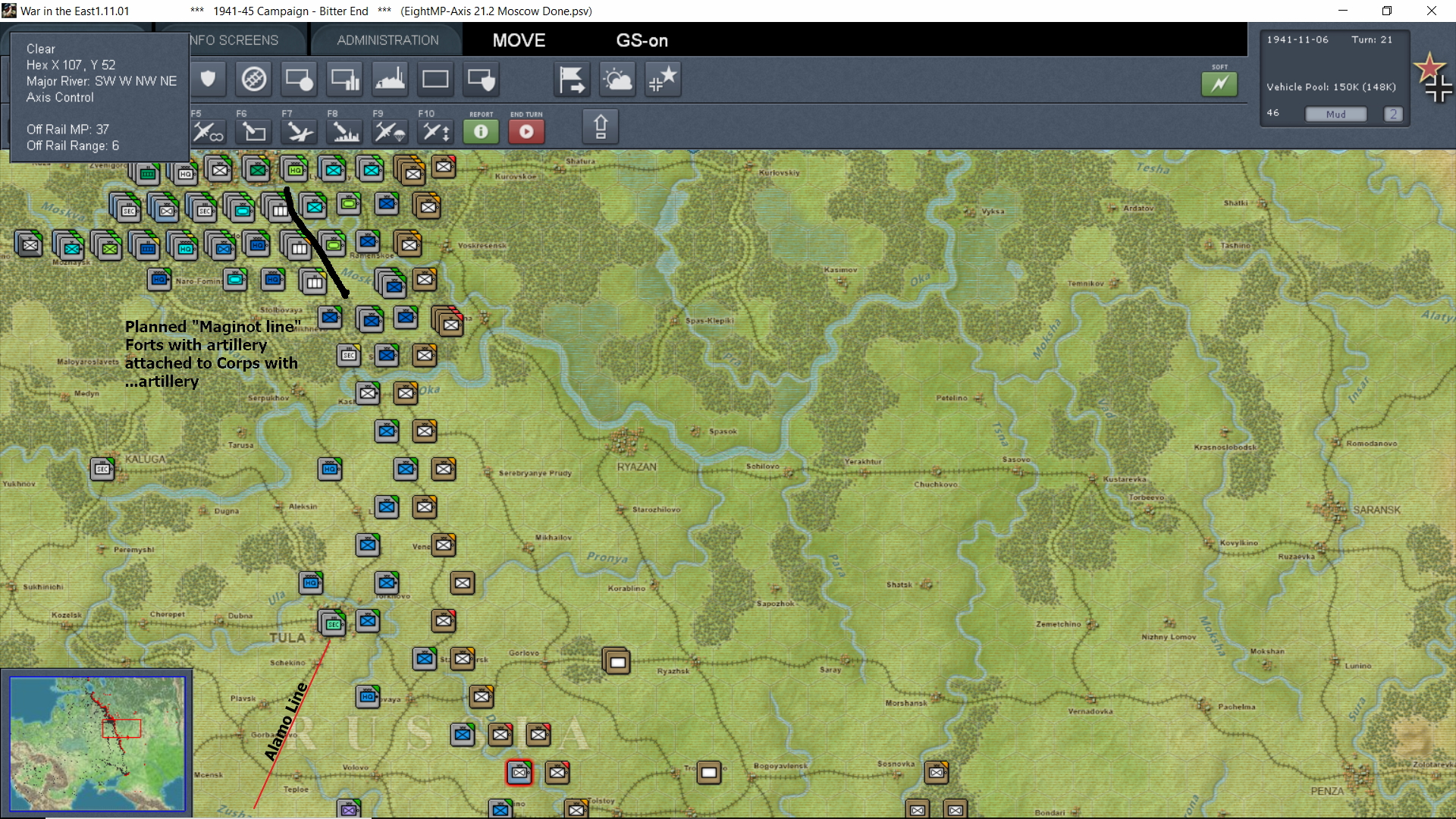
Task: Select F9 air transport mode
Action: [390, 131]
